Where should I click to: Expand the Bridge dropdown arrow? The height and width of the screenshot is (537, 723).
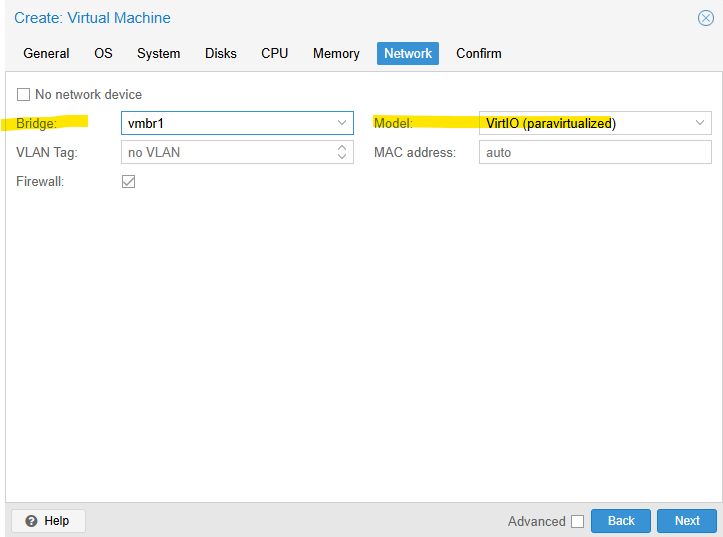tap(342, 123)
